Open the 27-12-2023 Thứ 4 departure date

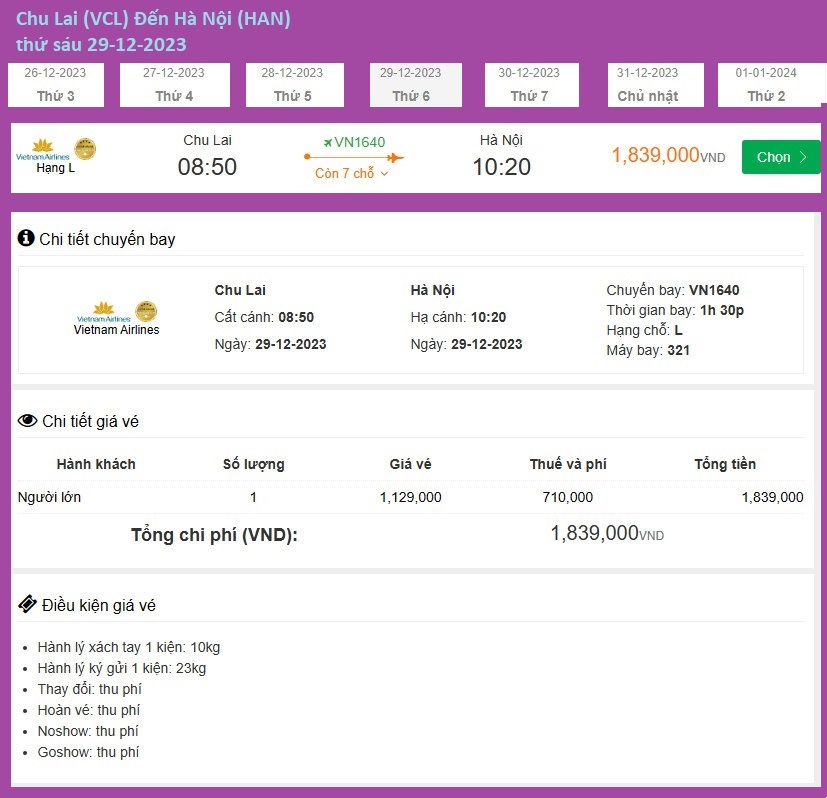pos(175,85)
